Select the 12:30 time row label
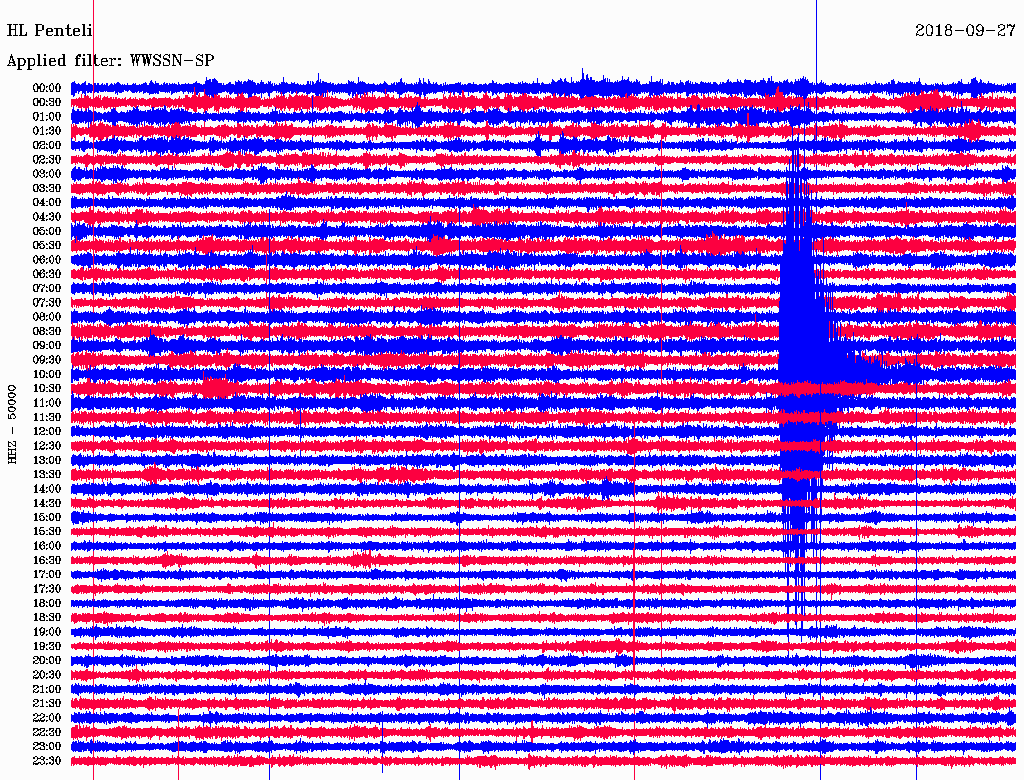This screenshot has width=1024, height=780. (x=46, y=446)
